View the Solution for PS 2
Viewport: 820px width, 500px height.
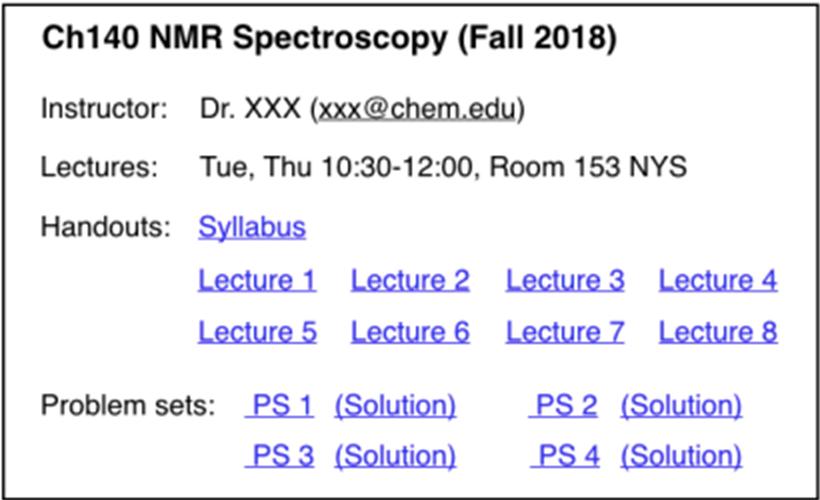point(681,406)
